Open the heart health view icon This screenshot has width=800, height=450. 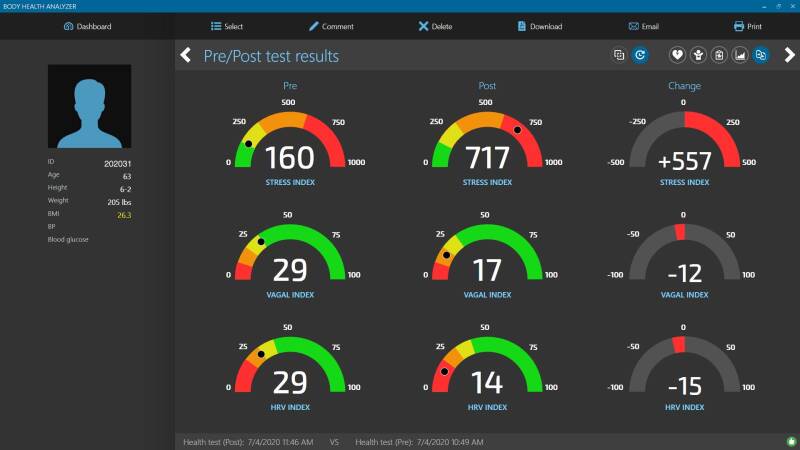[677, 55]
